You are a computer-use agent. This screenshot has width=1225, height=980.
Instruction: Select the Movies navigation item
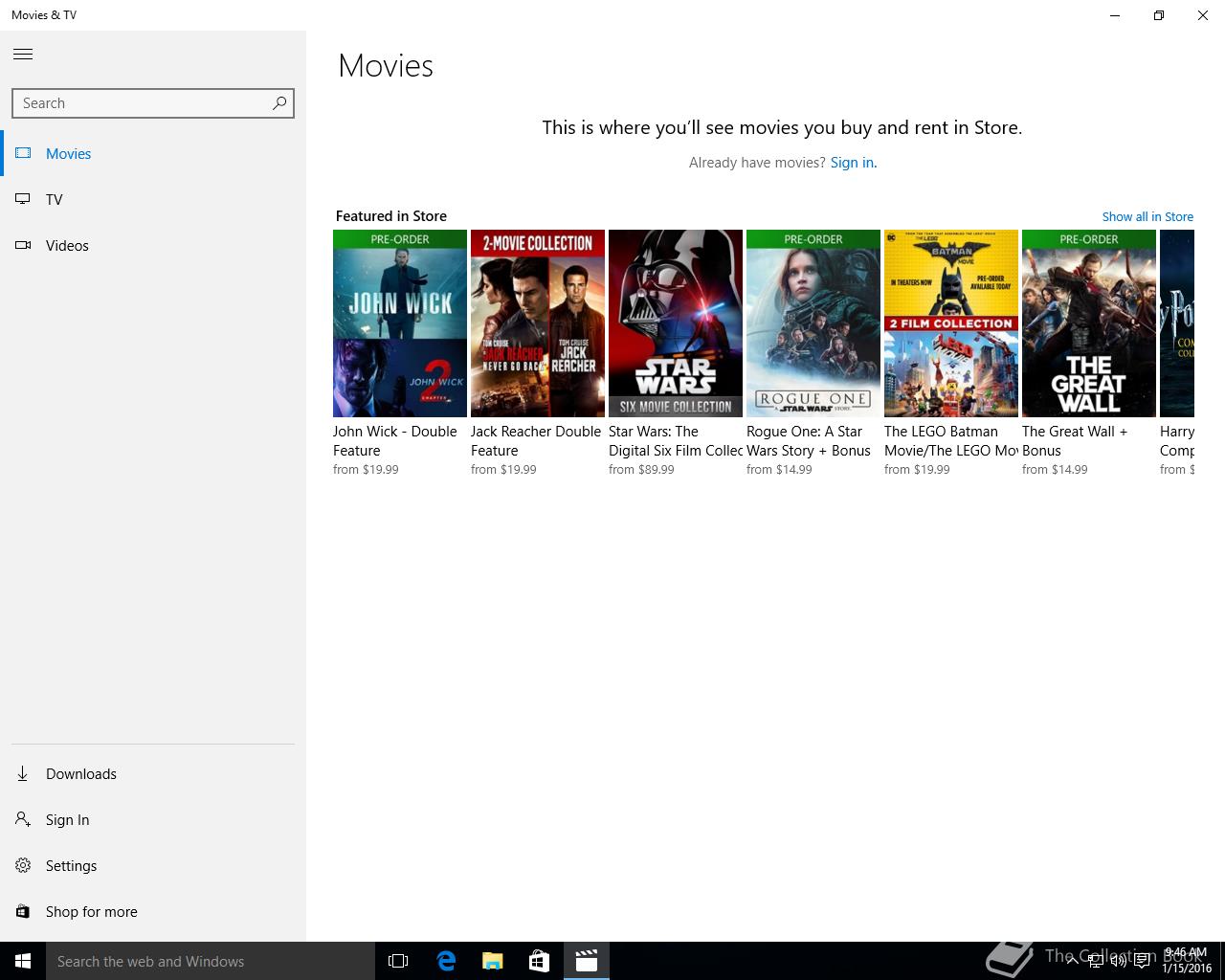pyautogui.click(x=153, y=153)
